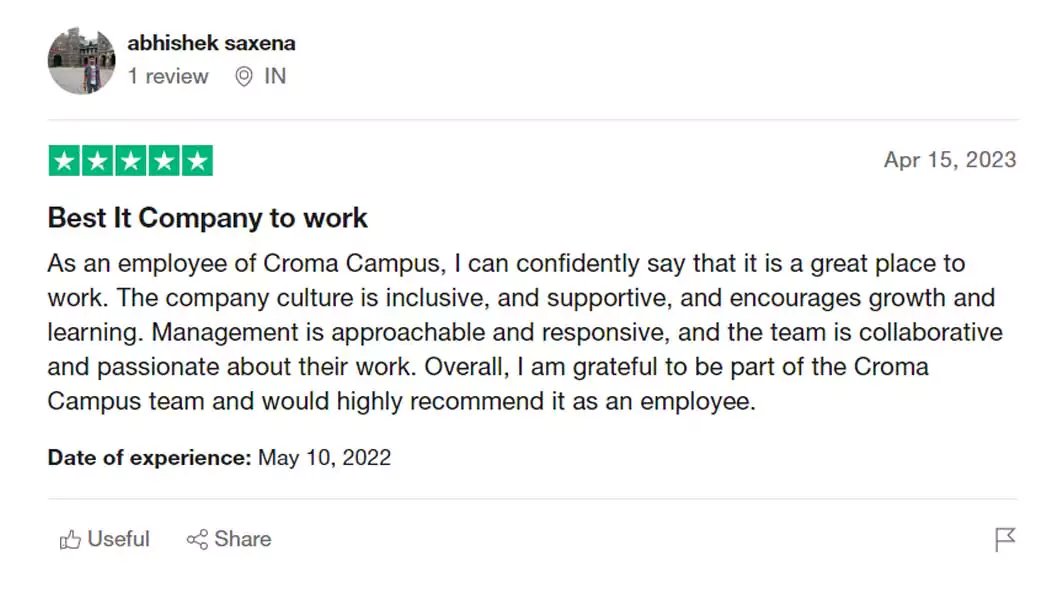Click the location pin icon
1059x589 pixels.
[243, 77]
